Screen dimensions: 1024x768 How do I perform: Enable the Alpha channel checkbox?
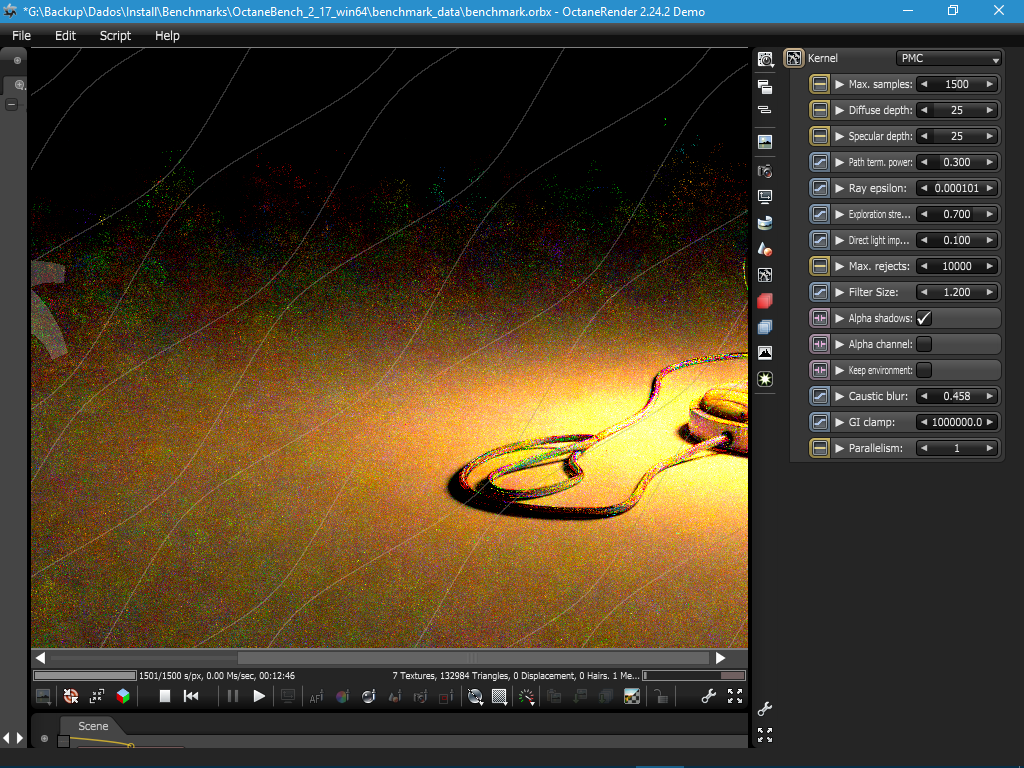(x=924, y=344)
